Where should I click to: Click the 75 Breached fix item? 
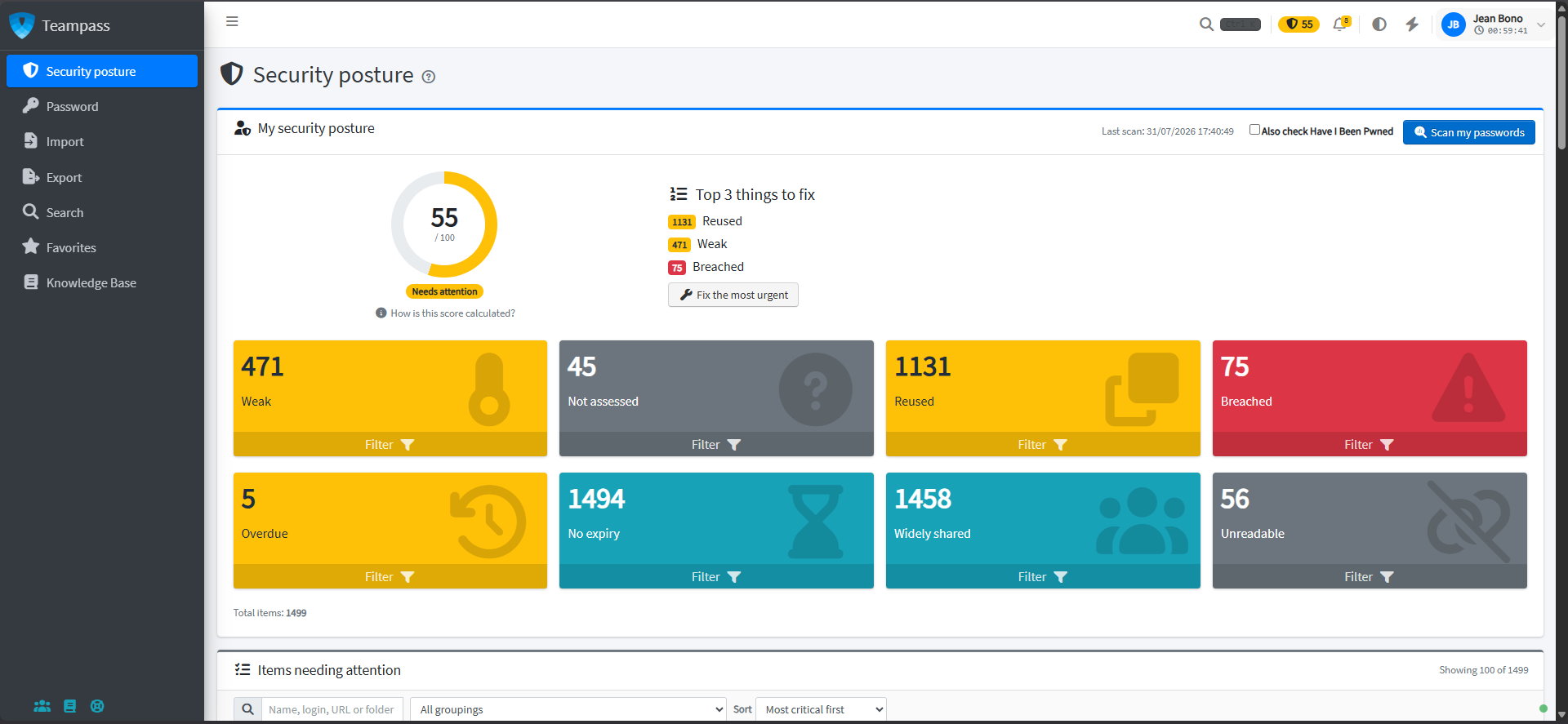(706, 267)
